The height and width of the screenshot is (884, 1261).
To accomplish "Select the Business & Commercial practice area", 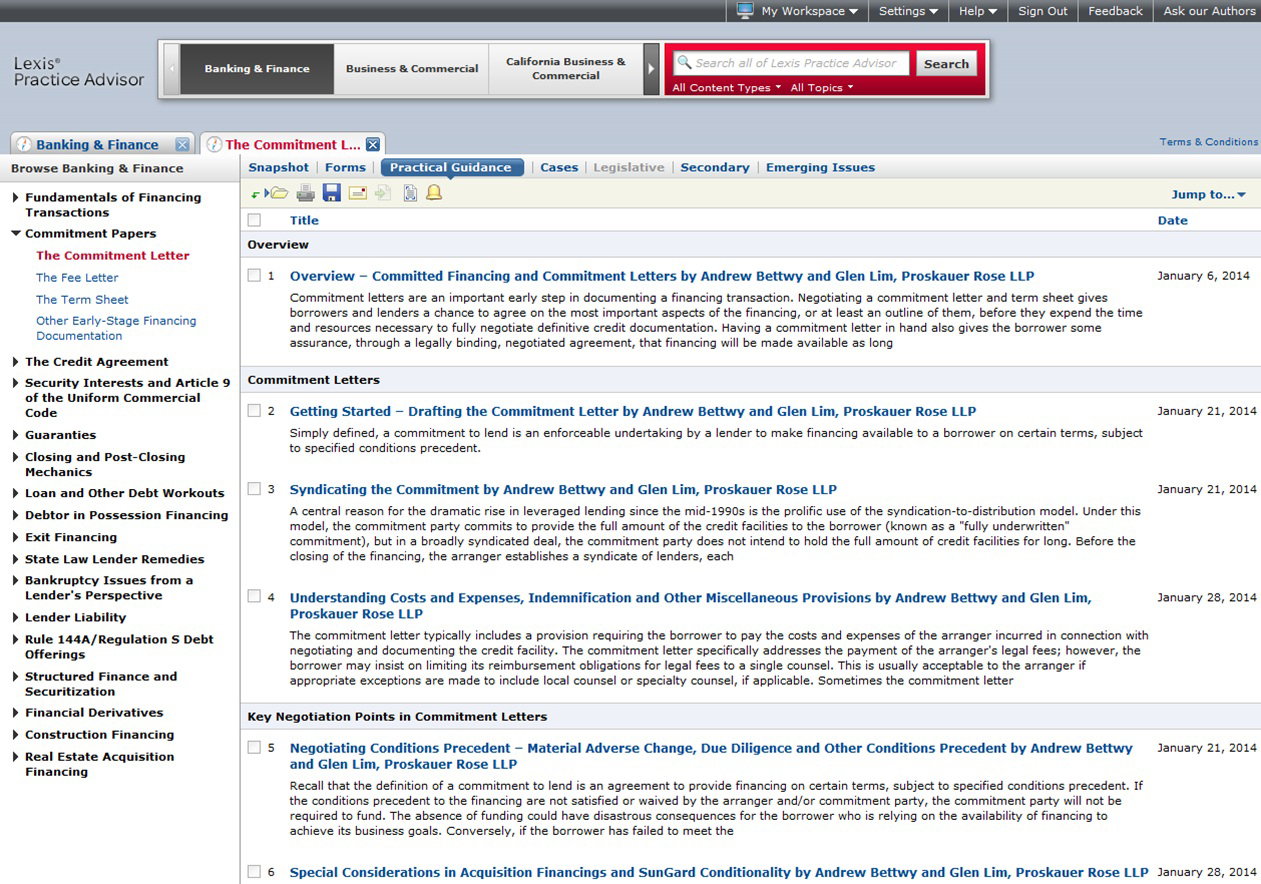I will pyautogui.click(x=412, y=69).
